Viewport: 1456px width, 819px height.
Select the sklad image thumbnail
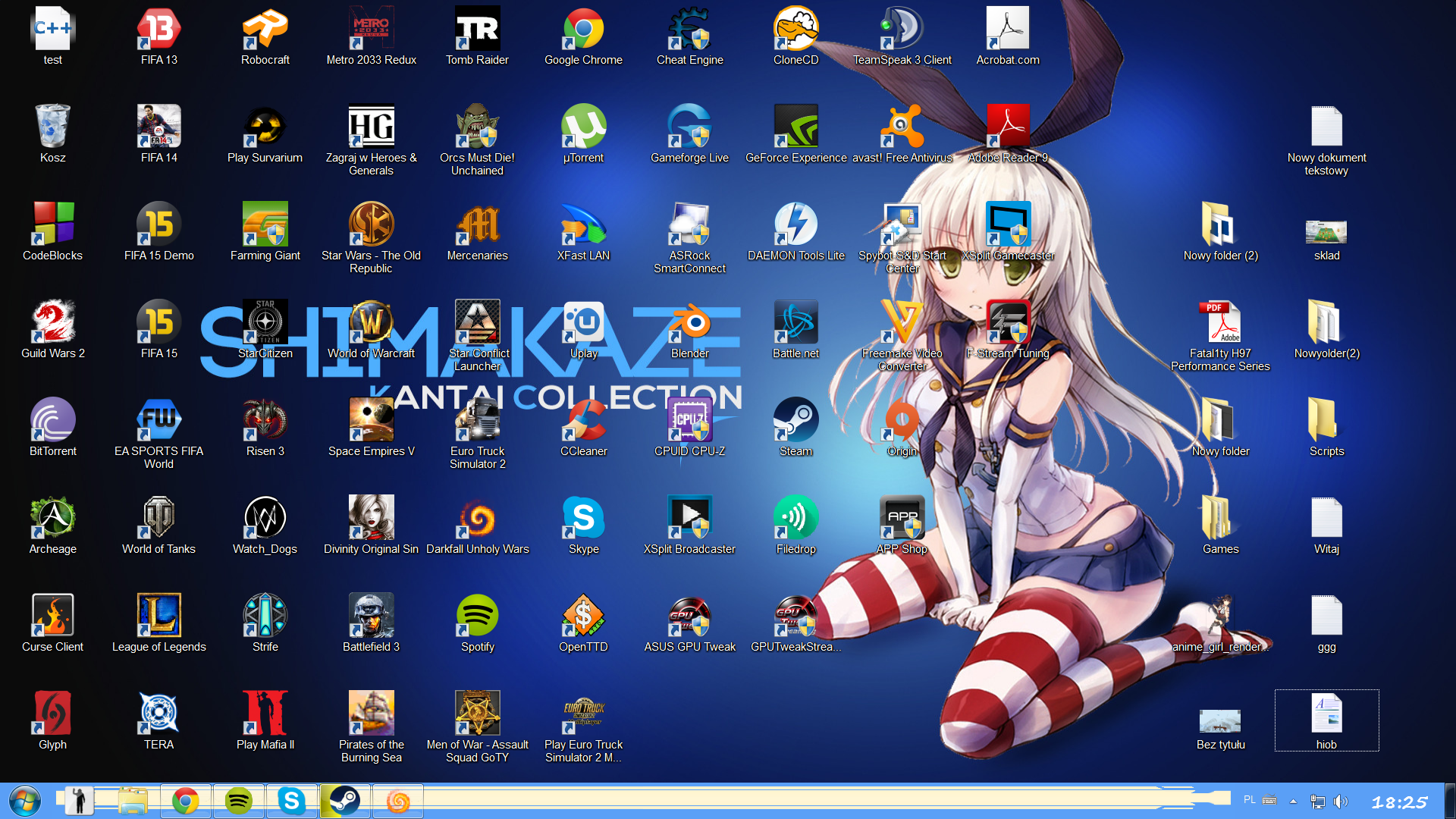click(x=1327, y=240)
